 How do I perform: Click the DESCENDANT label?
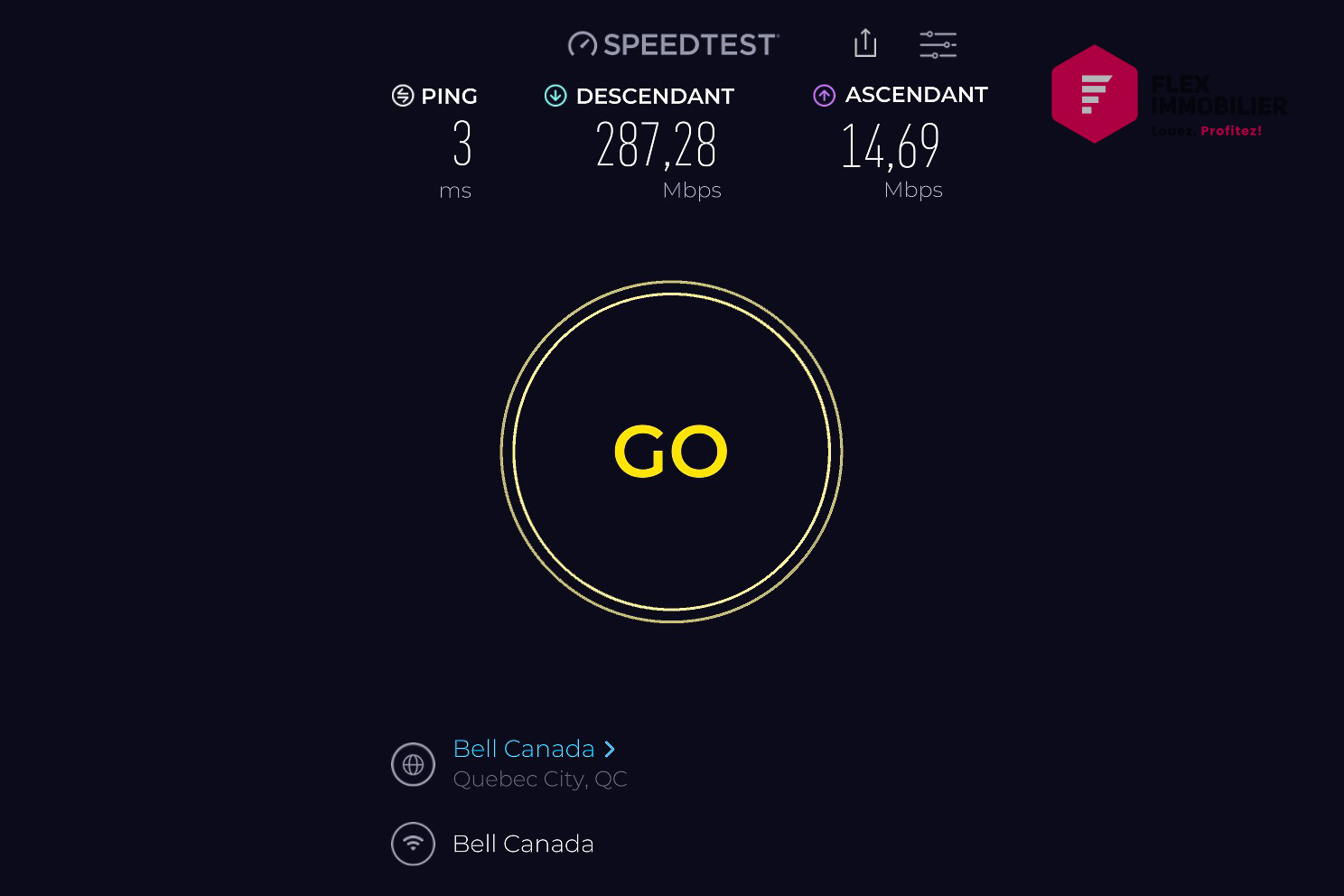point(655,96)
